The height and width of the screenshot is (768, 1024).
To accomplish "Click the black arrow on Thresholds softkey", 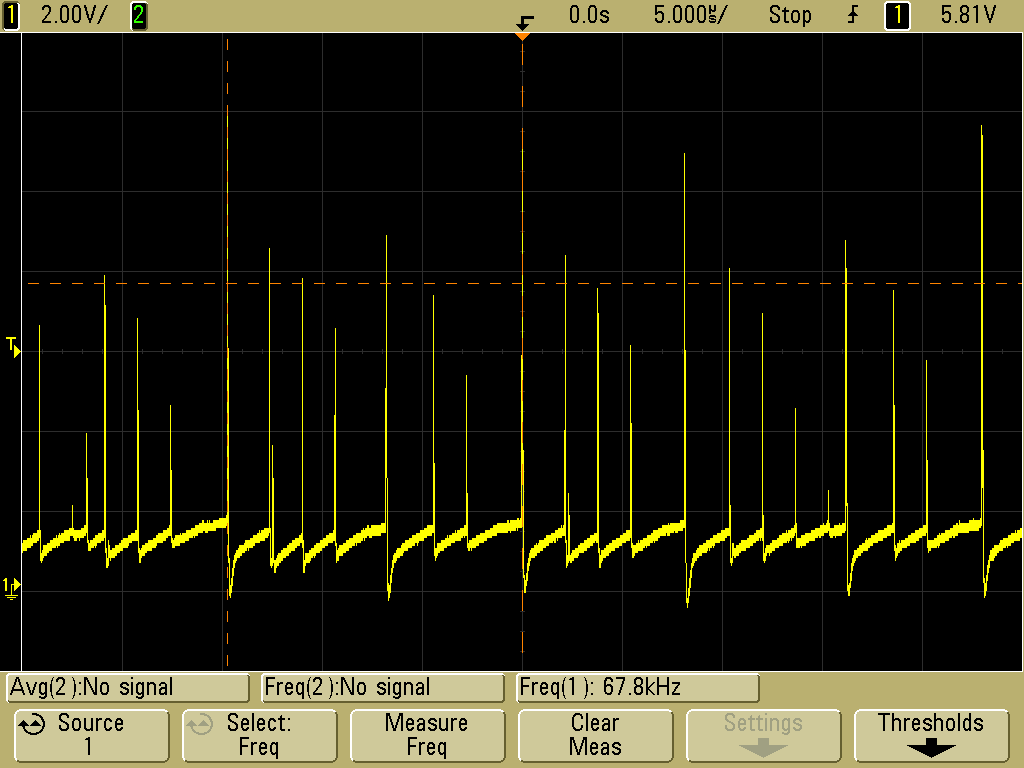I will click(x=931, y=748).
